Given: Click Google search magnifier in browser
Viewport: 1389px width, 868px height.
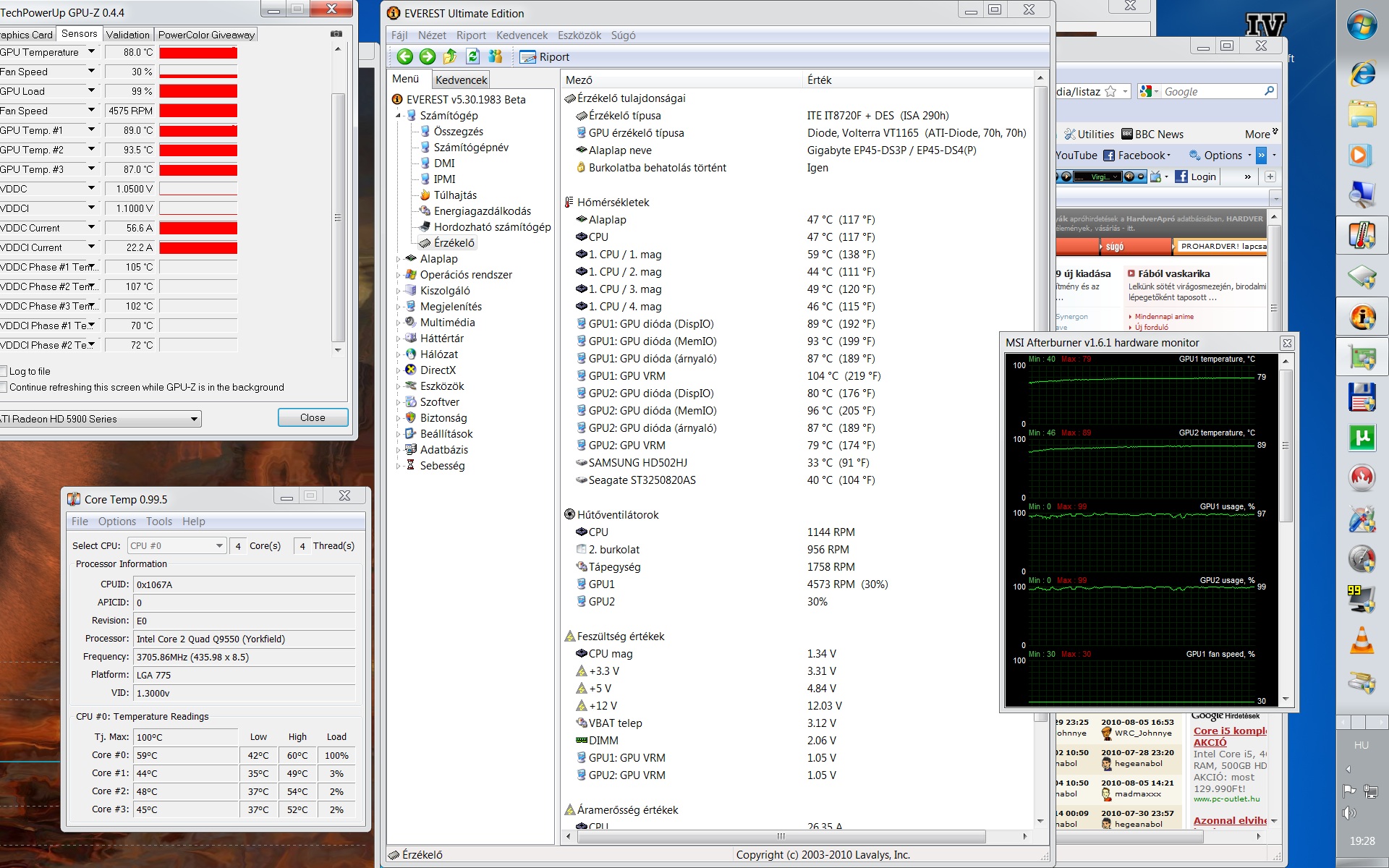Looking at the screenshot, I should [1269, 91].
